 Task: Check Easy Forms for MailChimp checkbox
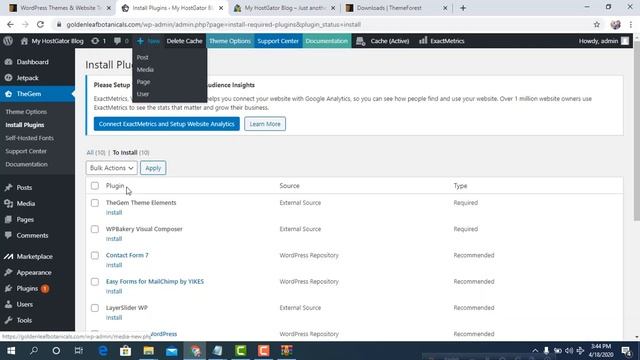[x=95, y=282]
